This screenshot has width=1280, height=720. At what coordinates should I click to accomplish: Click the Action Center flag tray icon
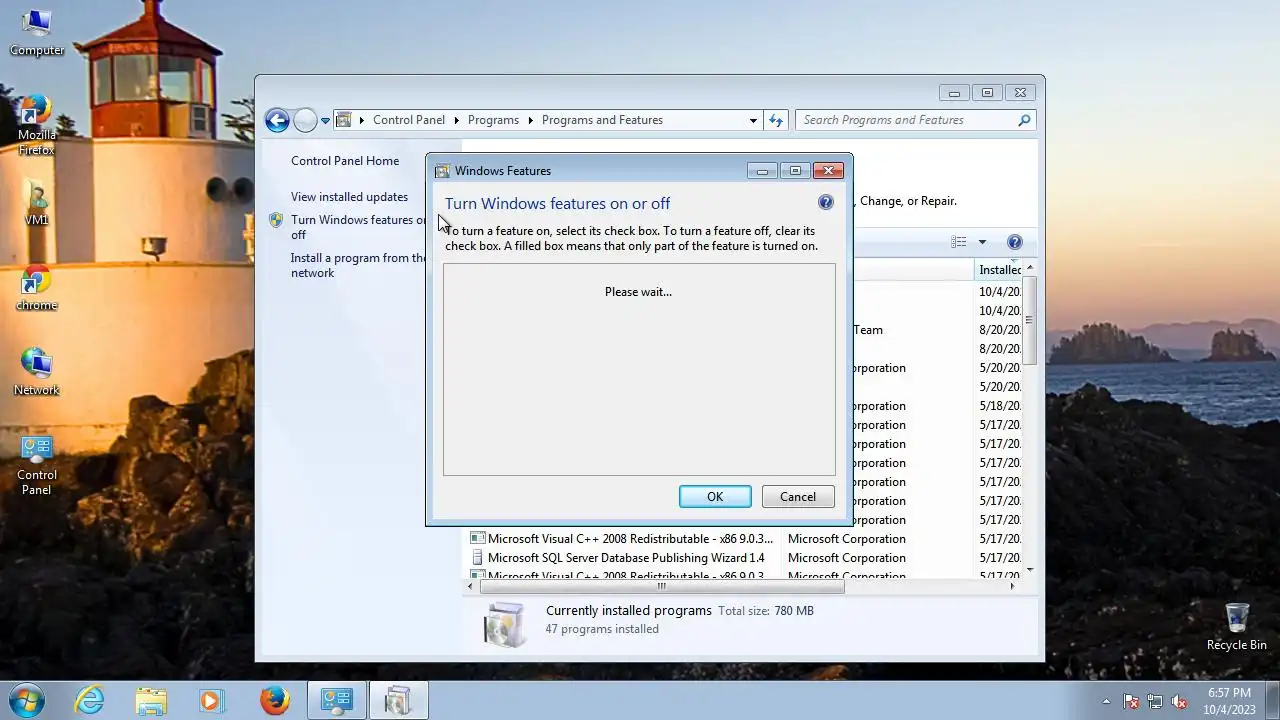click(1132, 701)
